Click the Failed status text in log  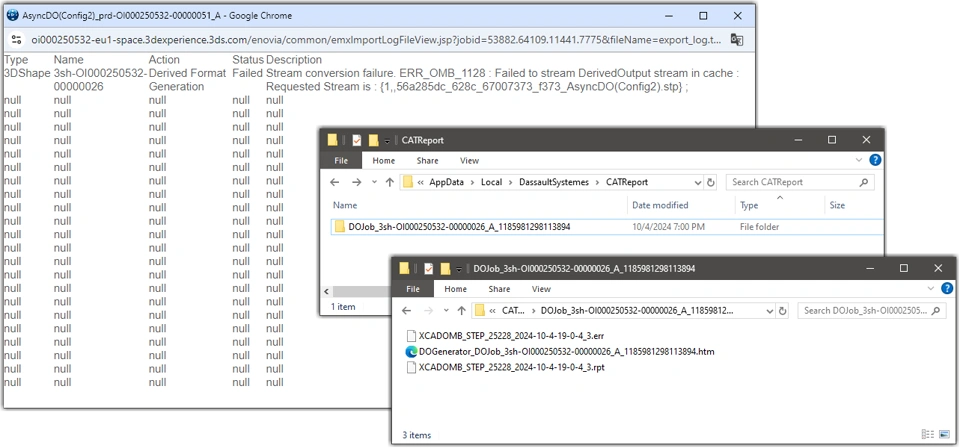(x=247, y=73)
